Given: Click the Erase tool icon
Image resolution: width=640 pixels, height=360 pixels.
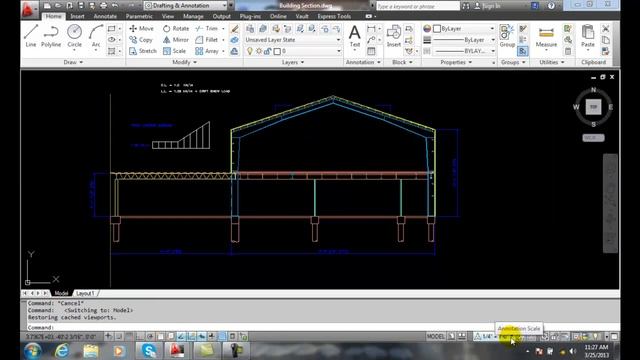Looking at the screenshot, I should tap(234, 29).
